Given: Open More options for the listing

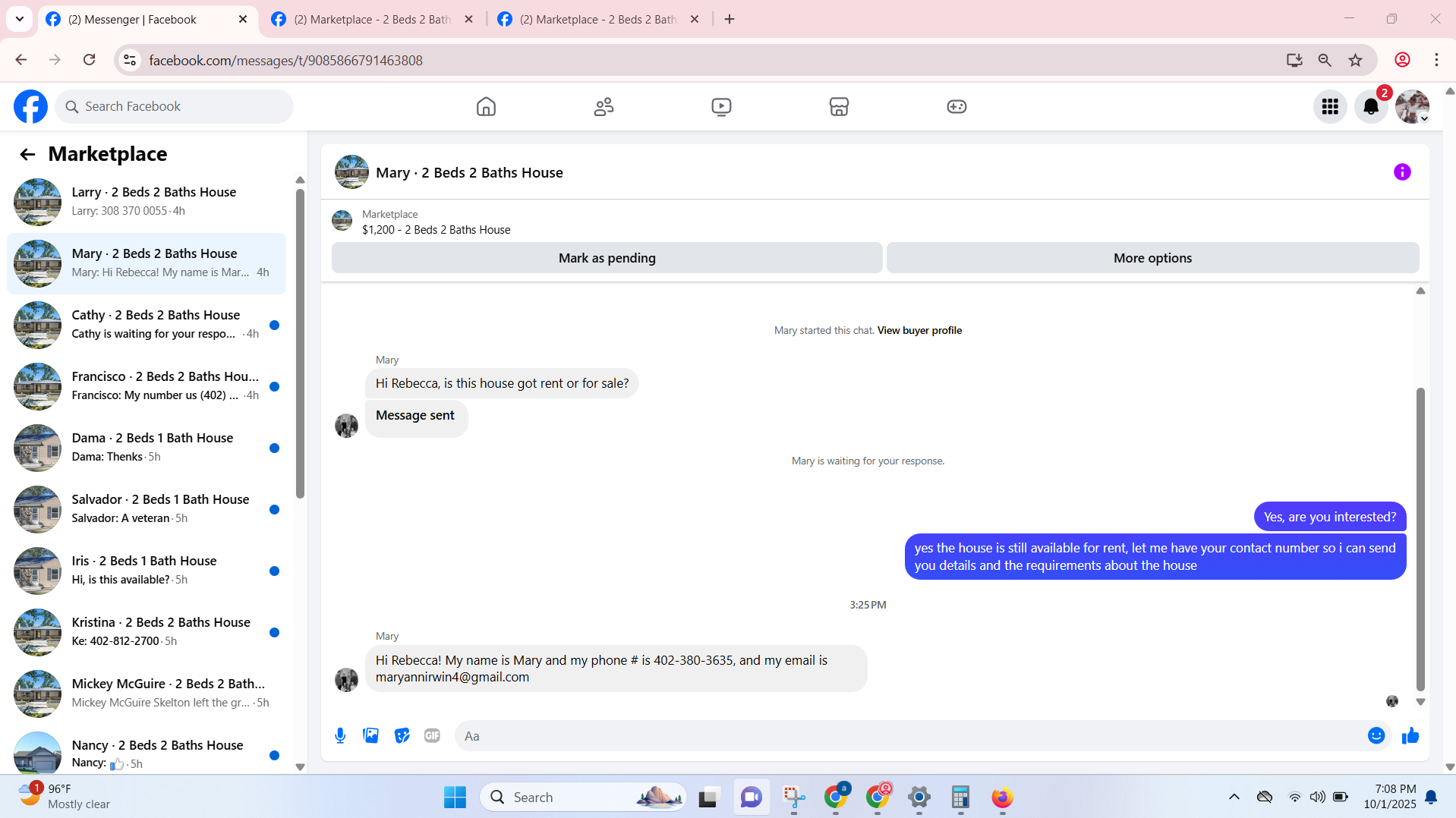Looking at the screenshot, I should click(1152, 258).
